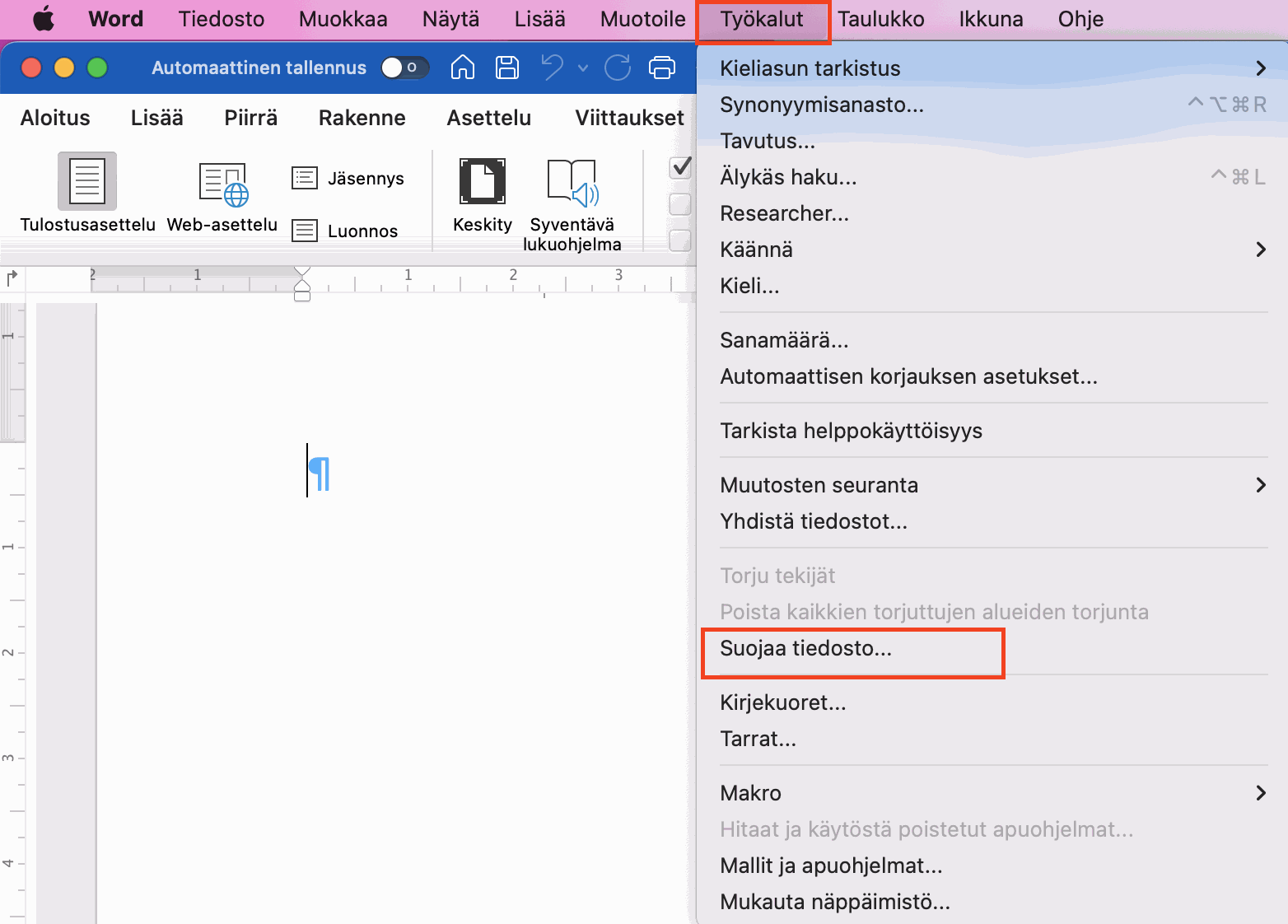
Task: Open the Ohje help menu
Action: pyautogui.click(x=1080, y=19)
